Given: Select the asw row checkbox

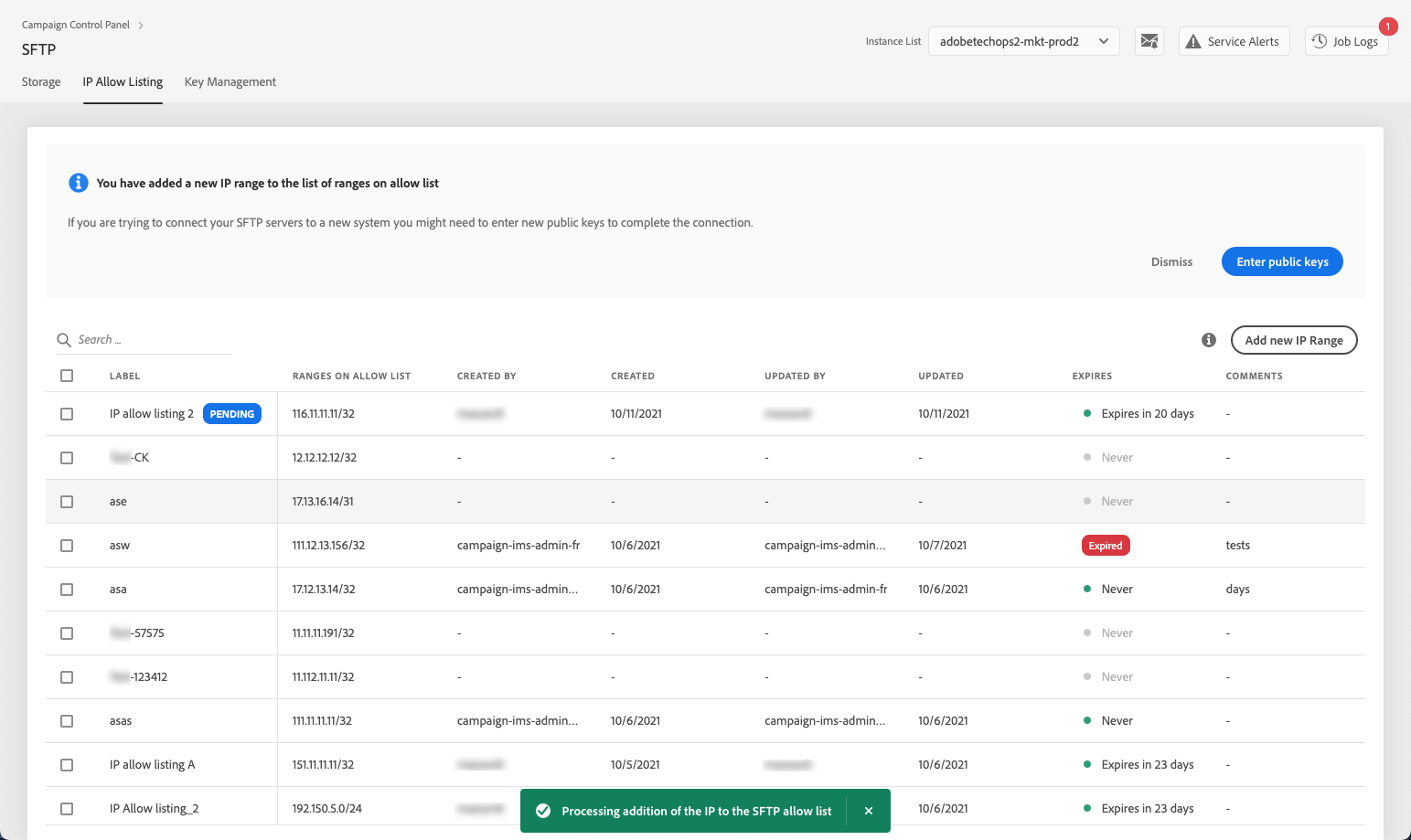Looking at the screenshot, I should point(67,546).
